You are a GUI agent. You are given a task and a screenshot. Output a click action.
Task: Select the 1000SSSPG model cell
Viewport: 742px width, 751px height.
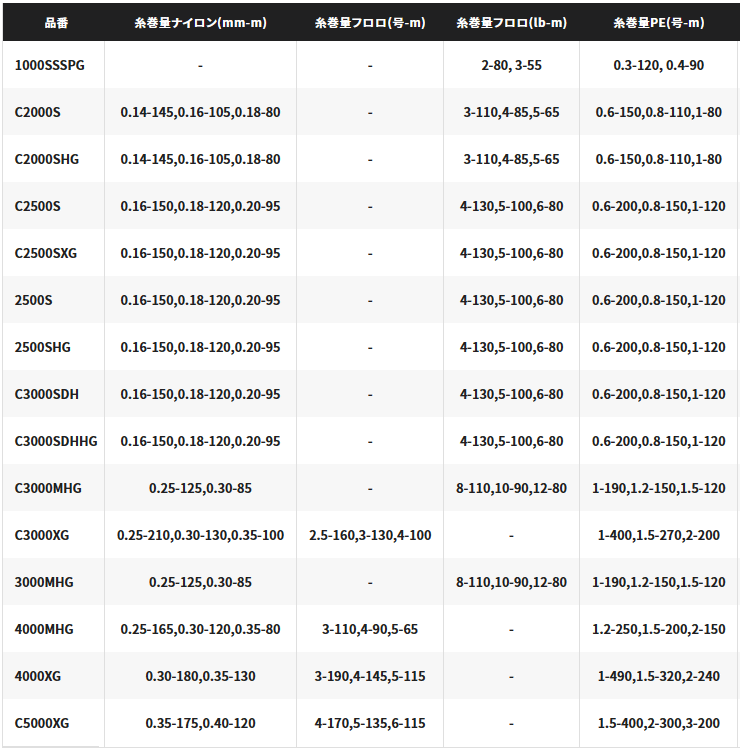tap(49, 65)
